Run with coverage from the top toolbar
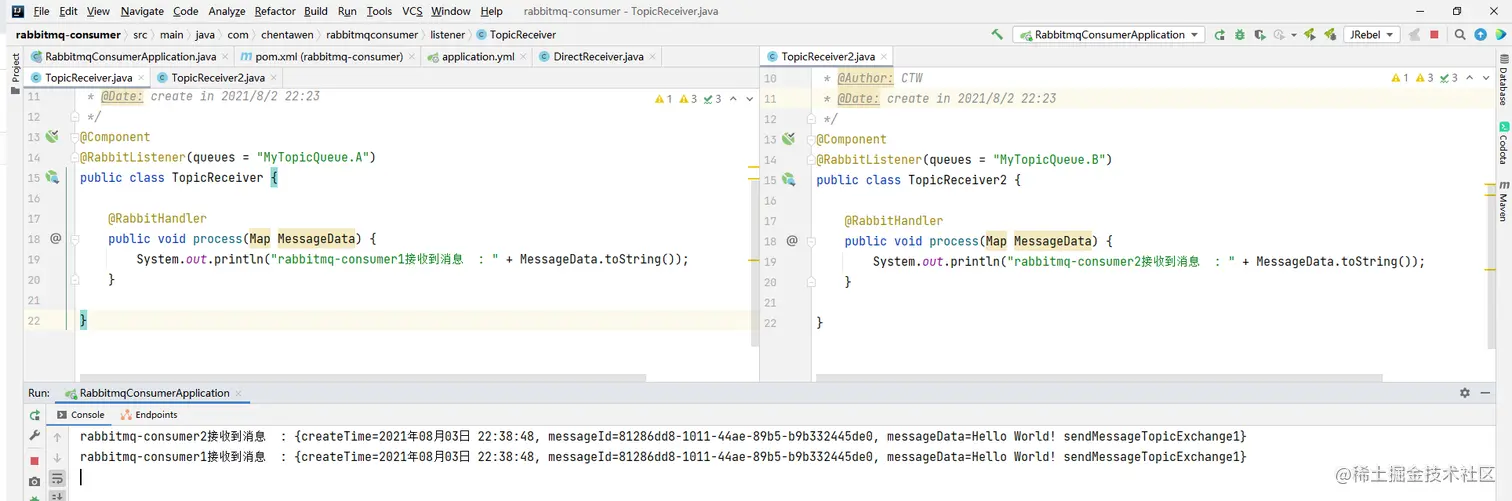 point(1260,35)
